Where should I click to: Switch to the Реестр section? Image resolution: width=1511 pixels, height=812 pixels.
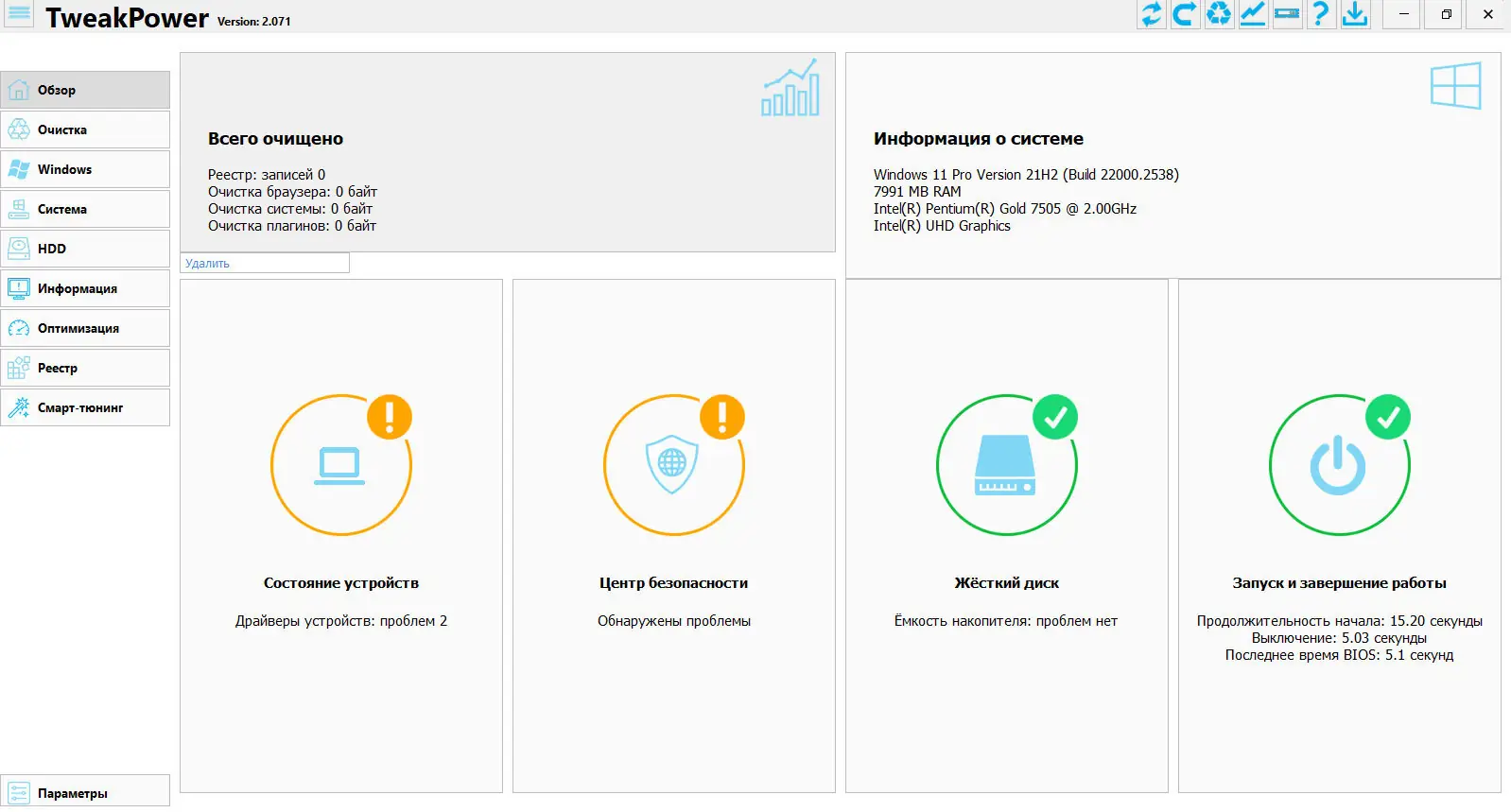[x=85, y=368]
